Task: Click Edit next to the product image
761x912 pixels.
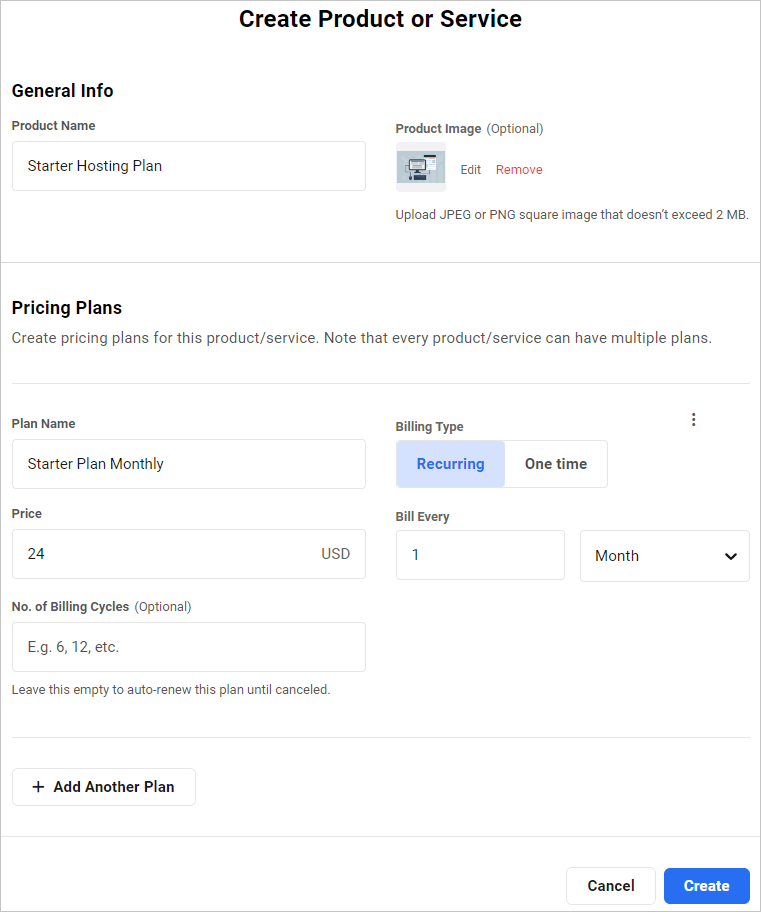Action: click(x=470, y=169)
